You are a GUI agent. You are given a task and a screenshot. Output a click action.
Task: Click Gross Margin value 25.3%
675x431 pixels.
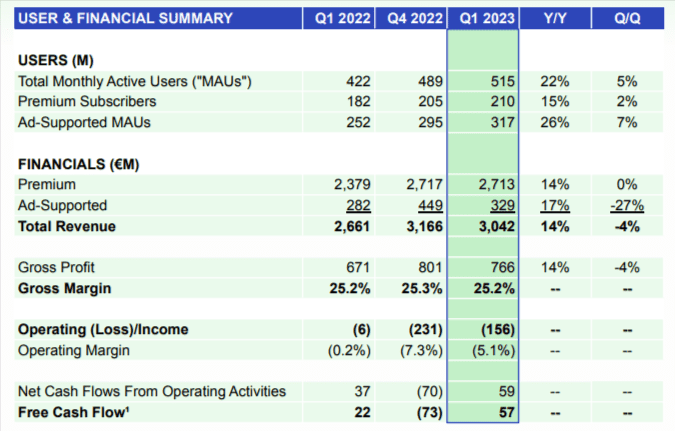pyautogui.click(x=422, y=288)
